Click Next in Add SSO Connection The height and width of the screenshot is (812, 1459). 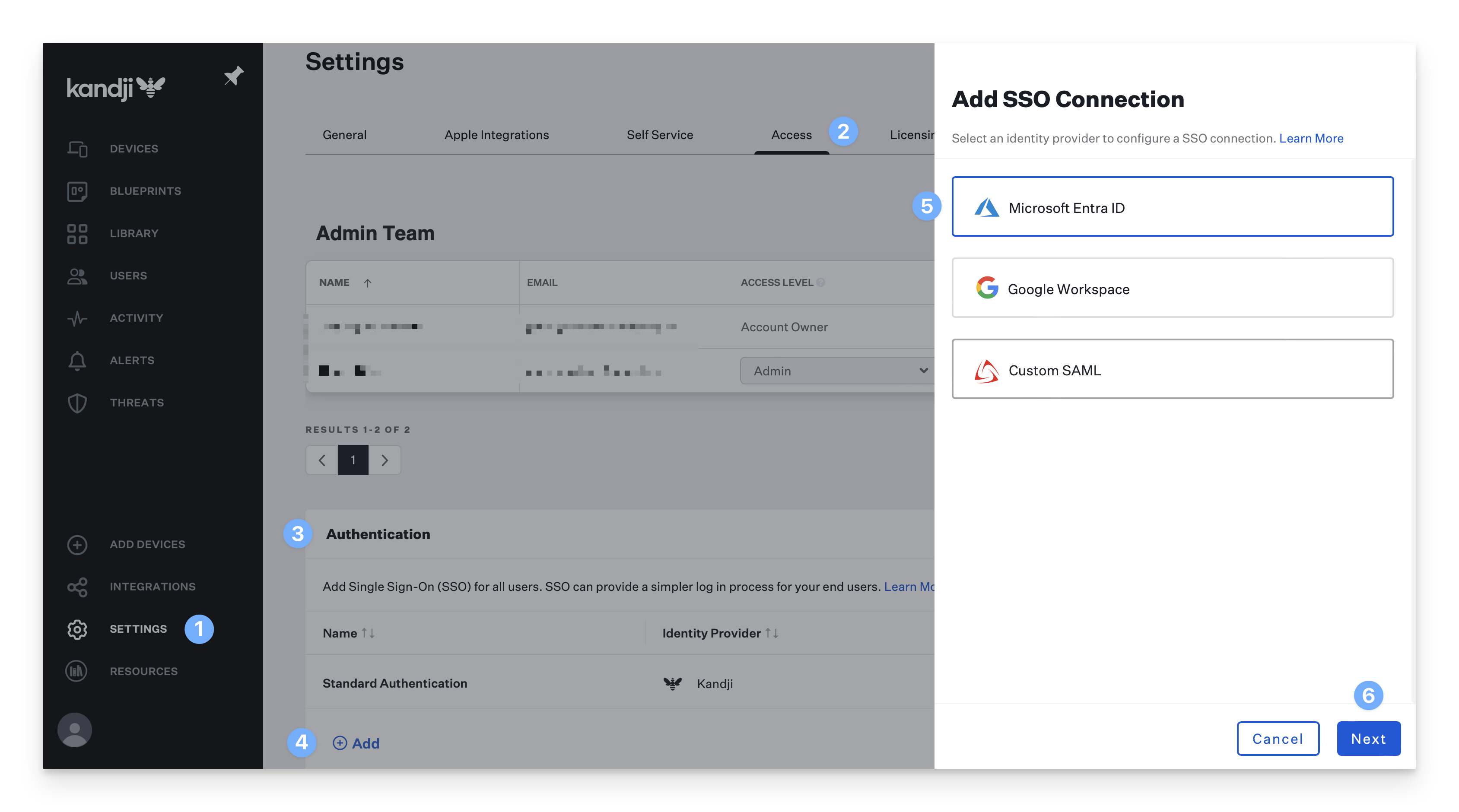[1368, 739]
